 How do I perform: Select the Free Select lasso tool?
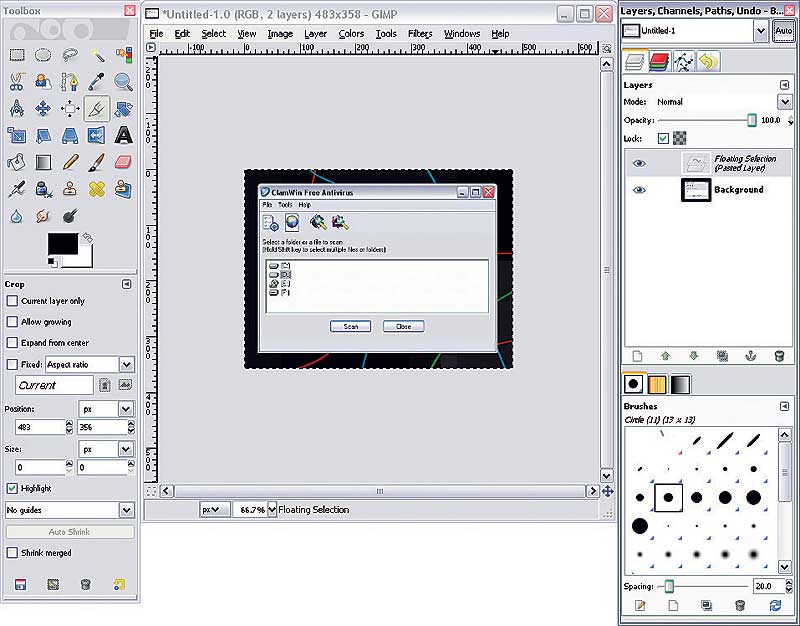click(x=70, y=55)
